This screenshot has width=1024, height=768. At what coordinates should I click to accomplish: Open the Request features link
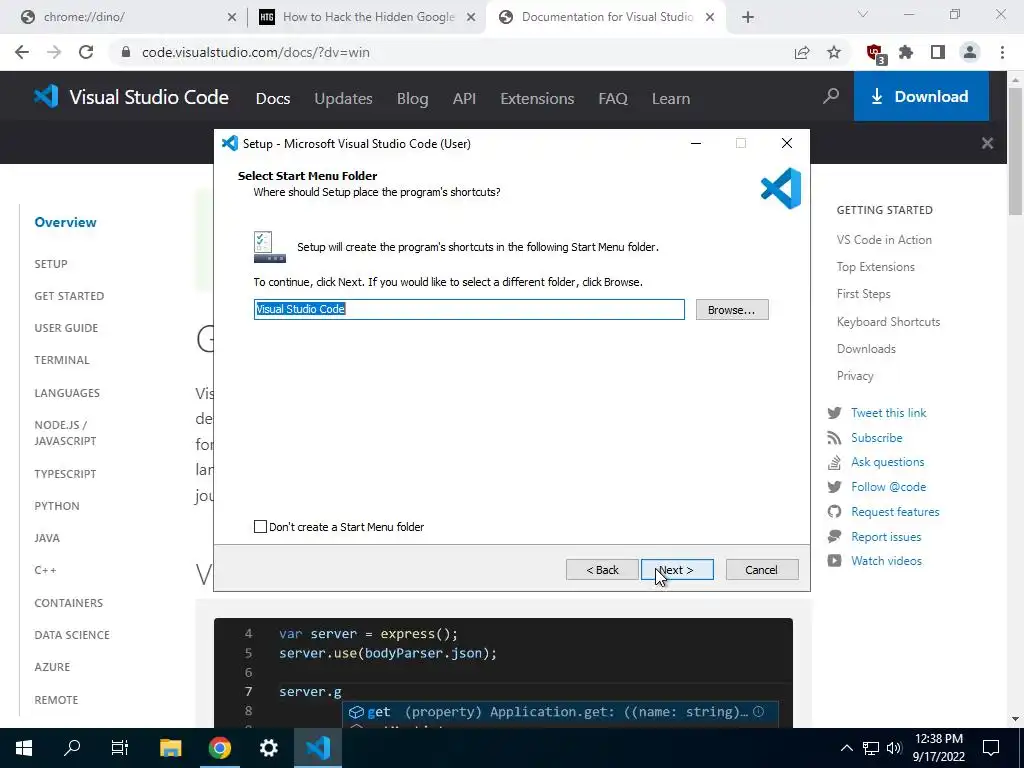point(895,512)
